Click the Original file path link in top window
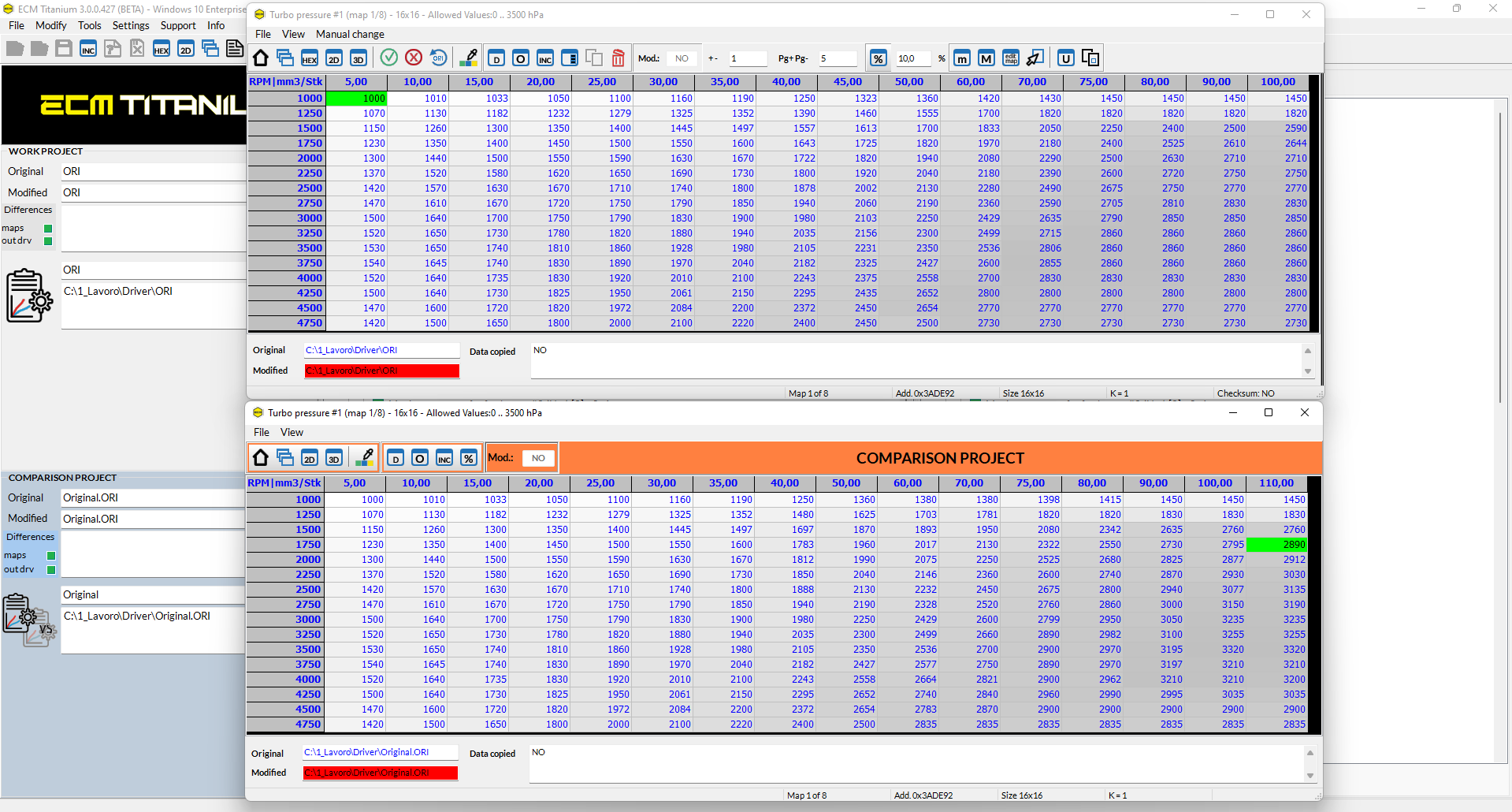 [x=351, y=350]
